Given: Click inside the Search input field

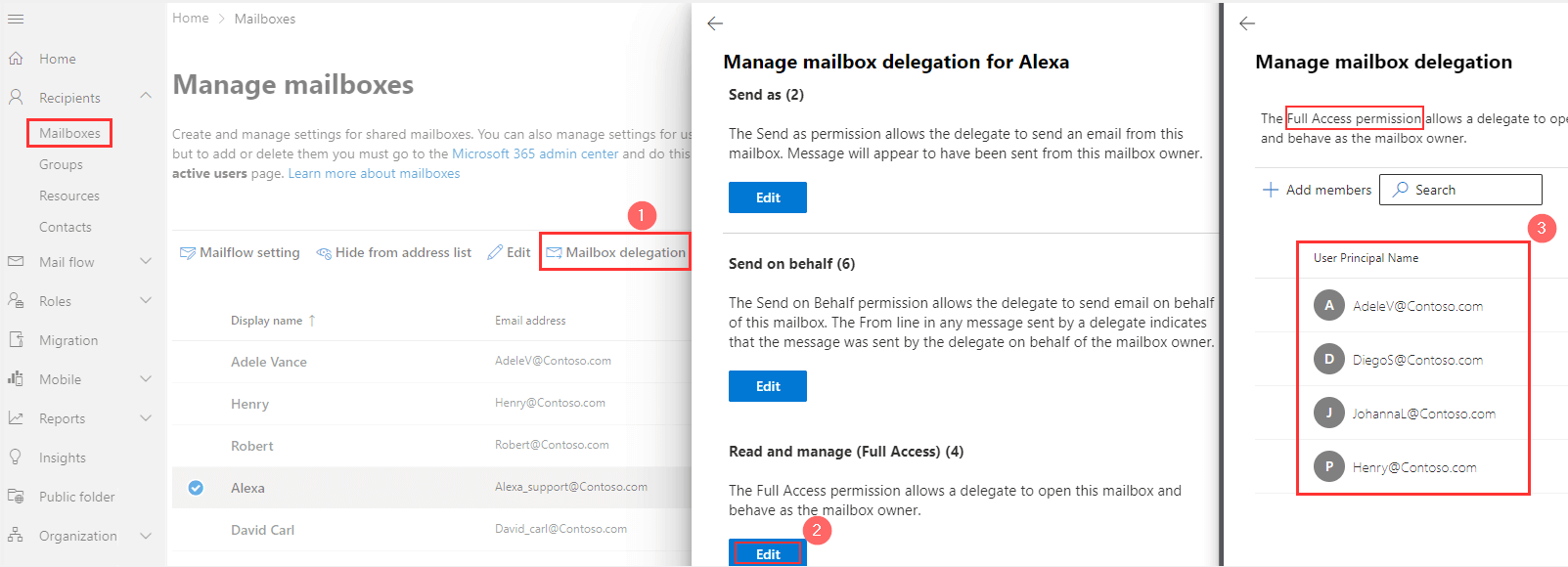Looking at the screenshot, I should (1467, 189).
